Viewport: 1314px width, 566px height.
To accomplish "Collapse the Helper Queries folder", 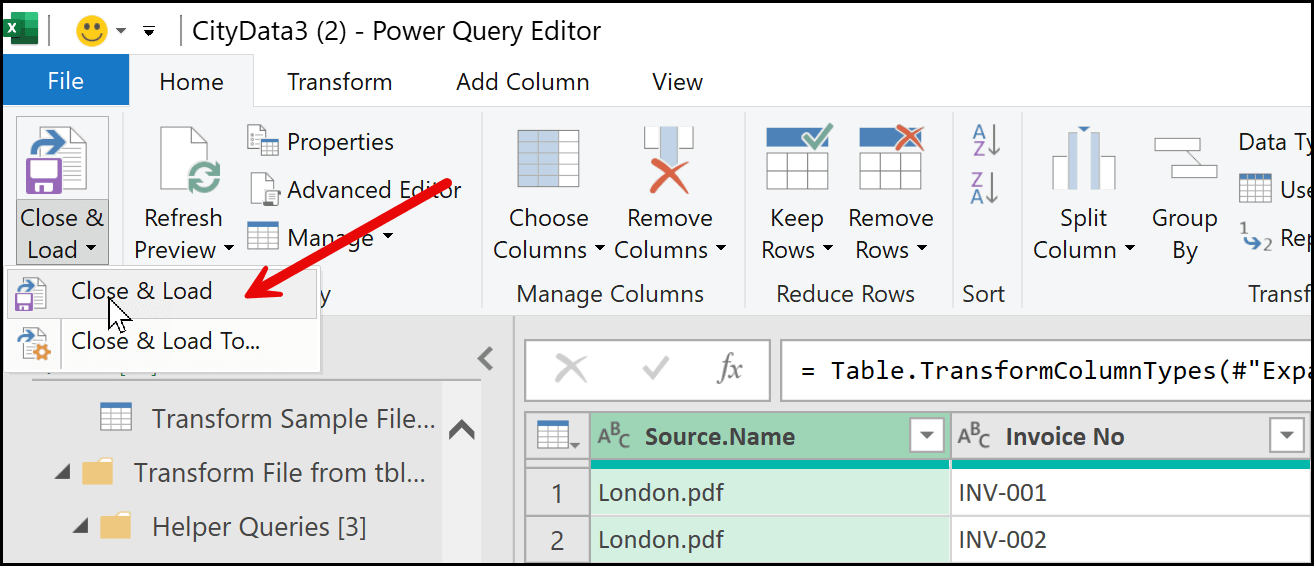I will tap(81, 526).
